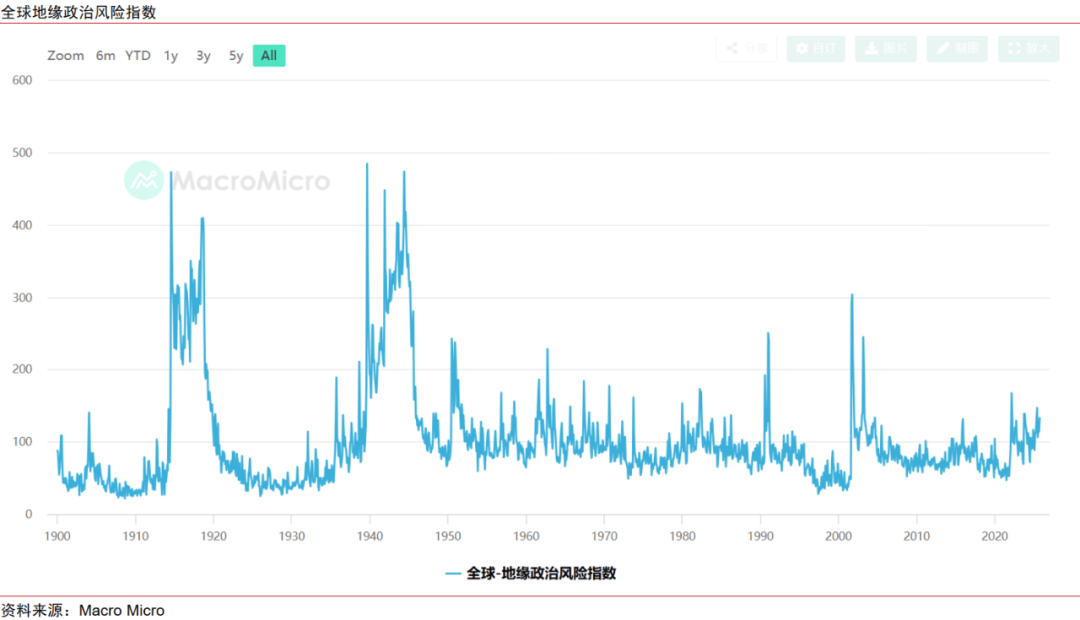1080x620 pixels.
Task: Click the download icon for 图片
Action: pos(871,49)
